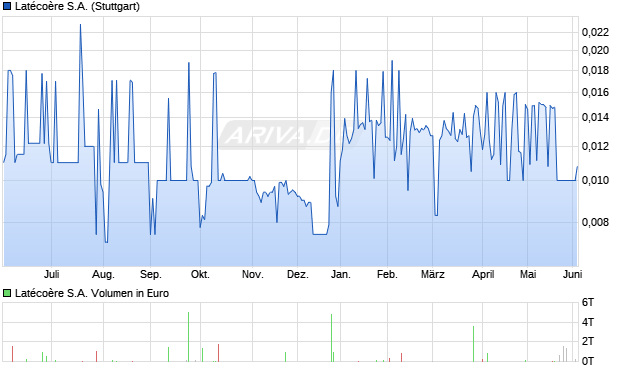
Task: Click the 0,022 price axis value
Action: click(595, 32)
